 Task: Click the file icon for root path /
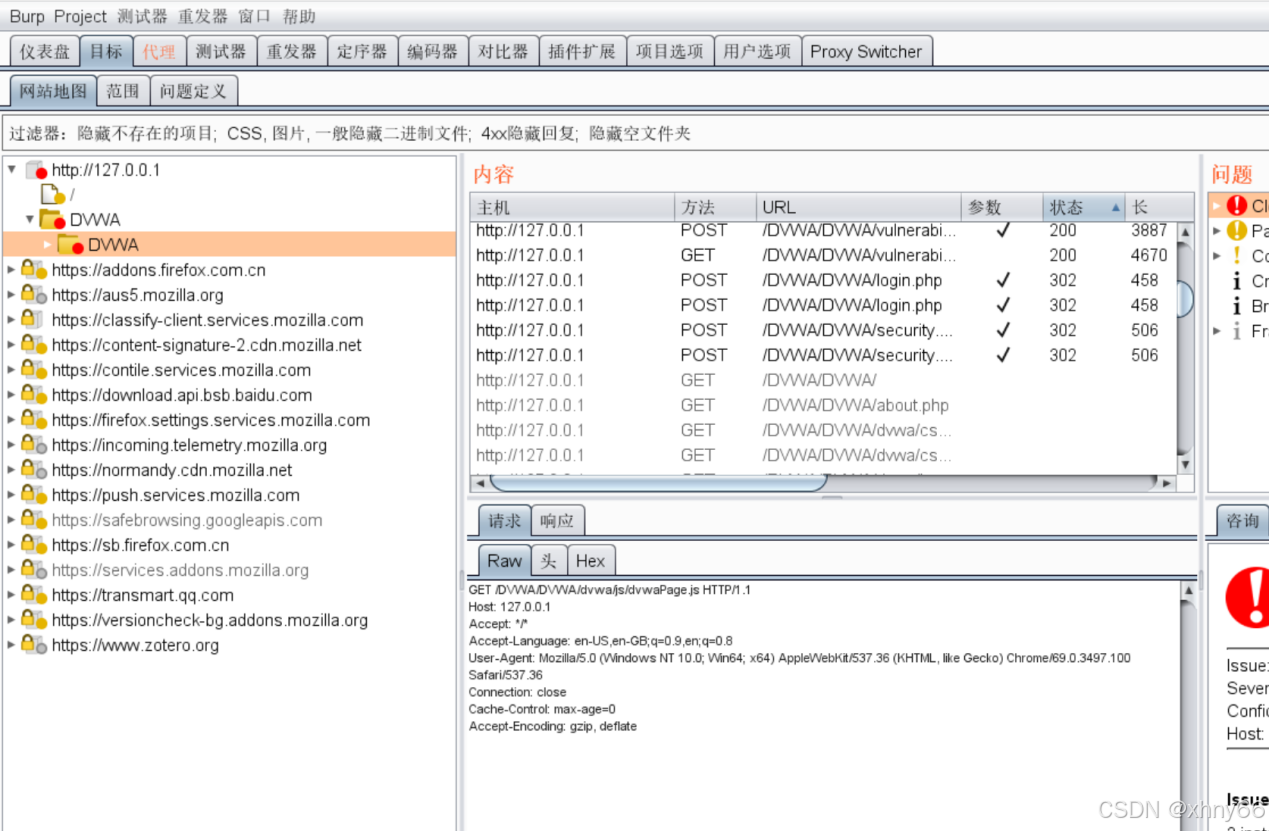click(x=52, y=195)
